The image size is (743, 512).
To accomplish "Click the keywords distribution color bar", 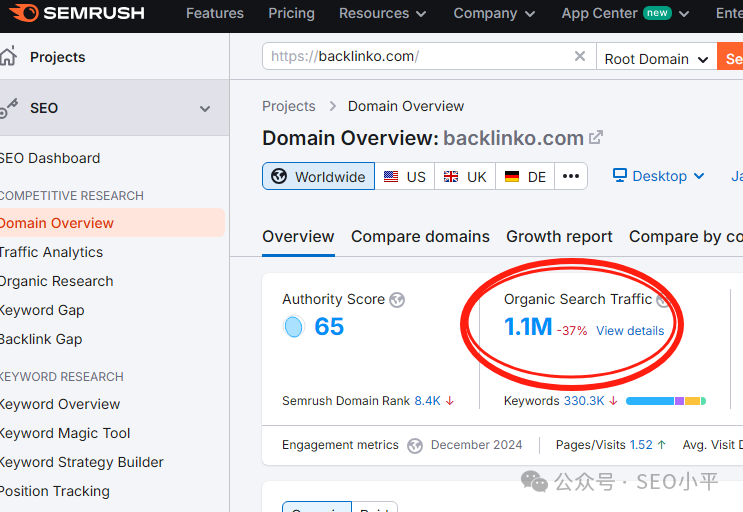I will pos(666,401).
